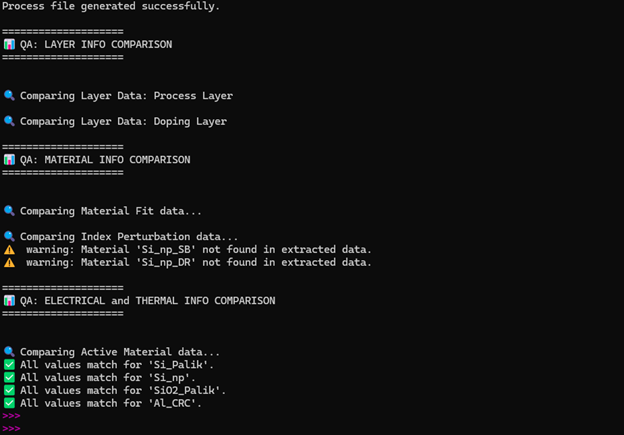Click magnifier icon beside Index Perturbation data
The height and width of the screenshot is (435, 624).
click(9, 236)
